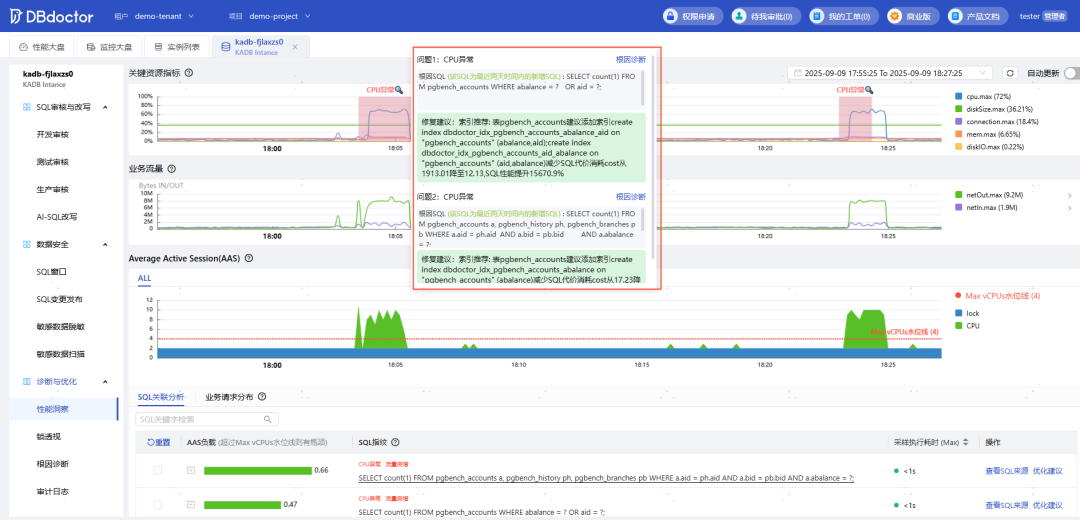Select the SQL关联分析 tab
The width and height of the screenshot is (1080, 520).
(160, 397)
